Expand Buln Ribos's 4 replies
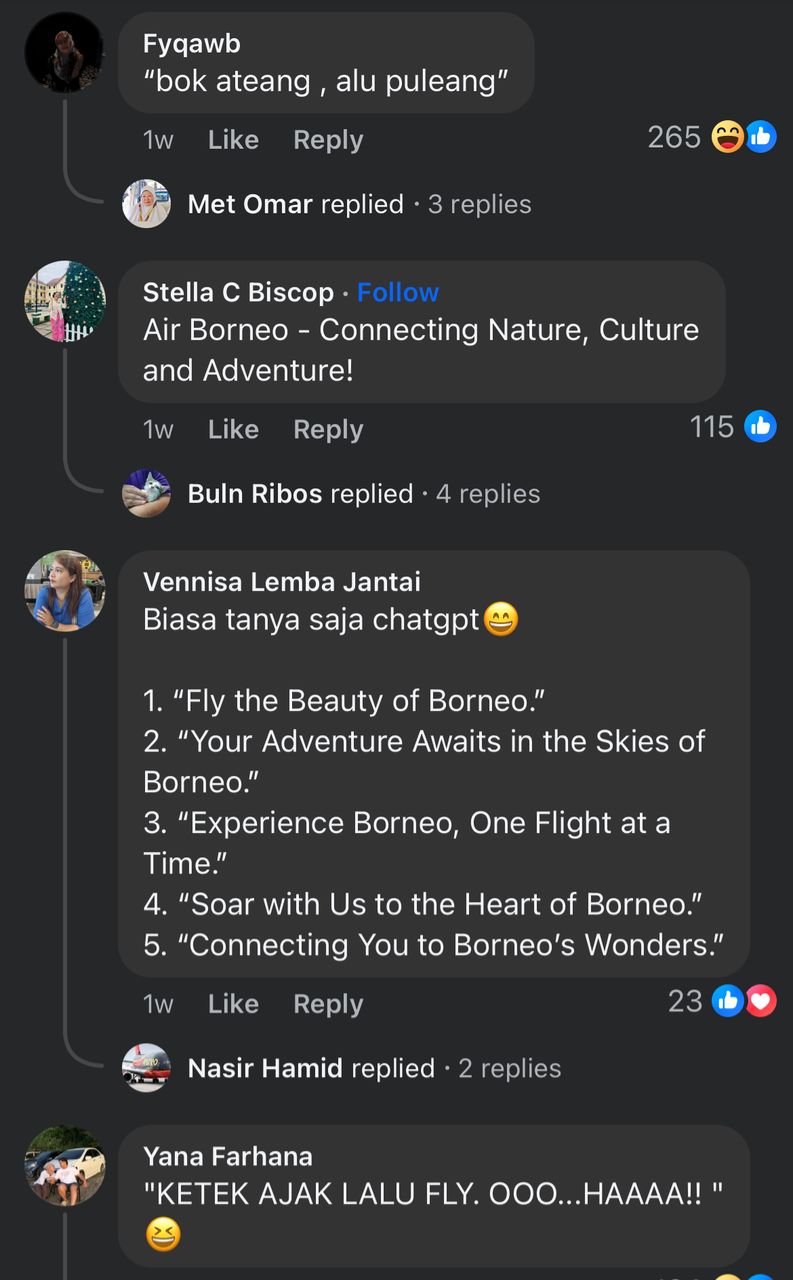 (x=487, y=494)
